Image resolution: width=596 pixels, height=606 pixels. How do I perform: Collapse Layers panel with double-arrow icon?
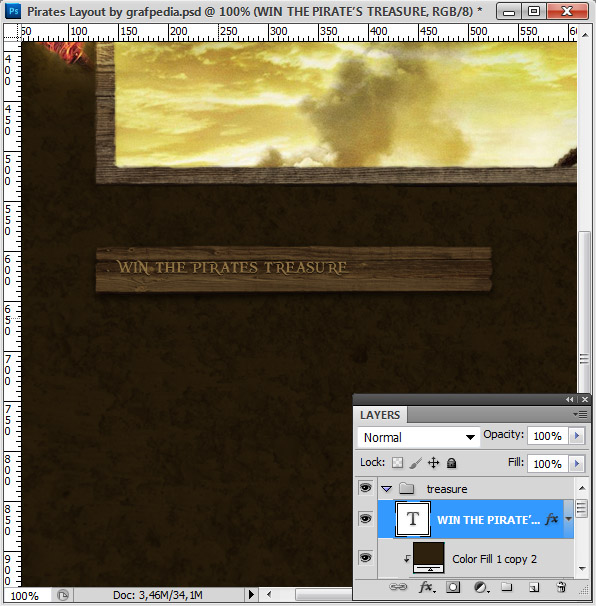click(570, 400)
